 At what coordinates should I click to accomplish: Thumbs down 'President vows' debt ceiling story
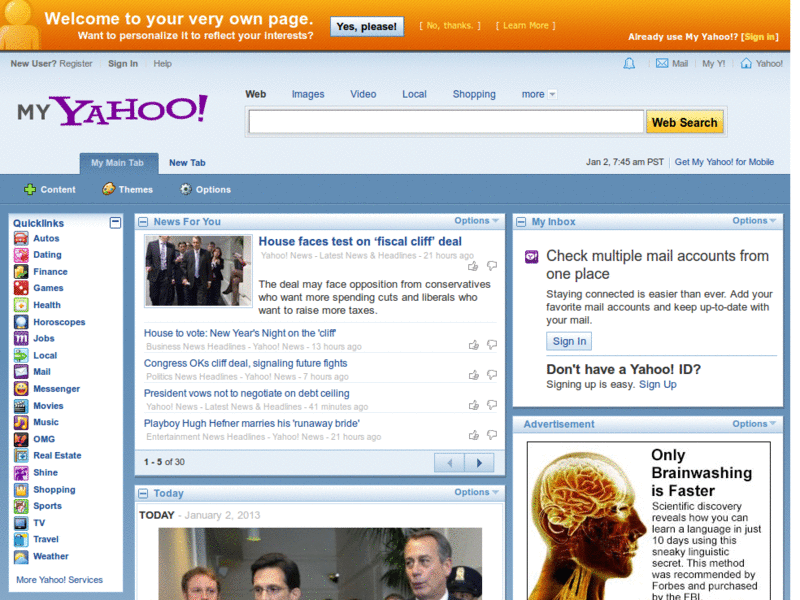(492, 405)
